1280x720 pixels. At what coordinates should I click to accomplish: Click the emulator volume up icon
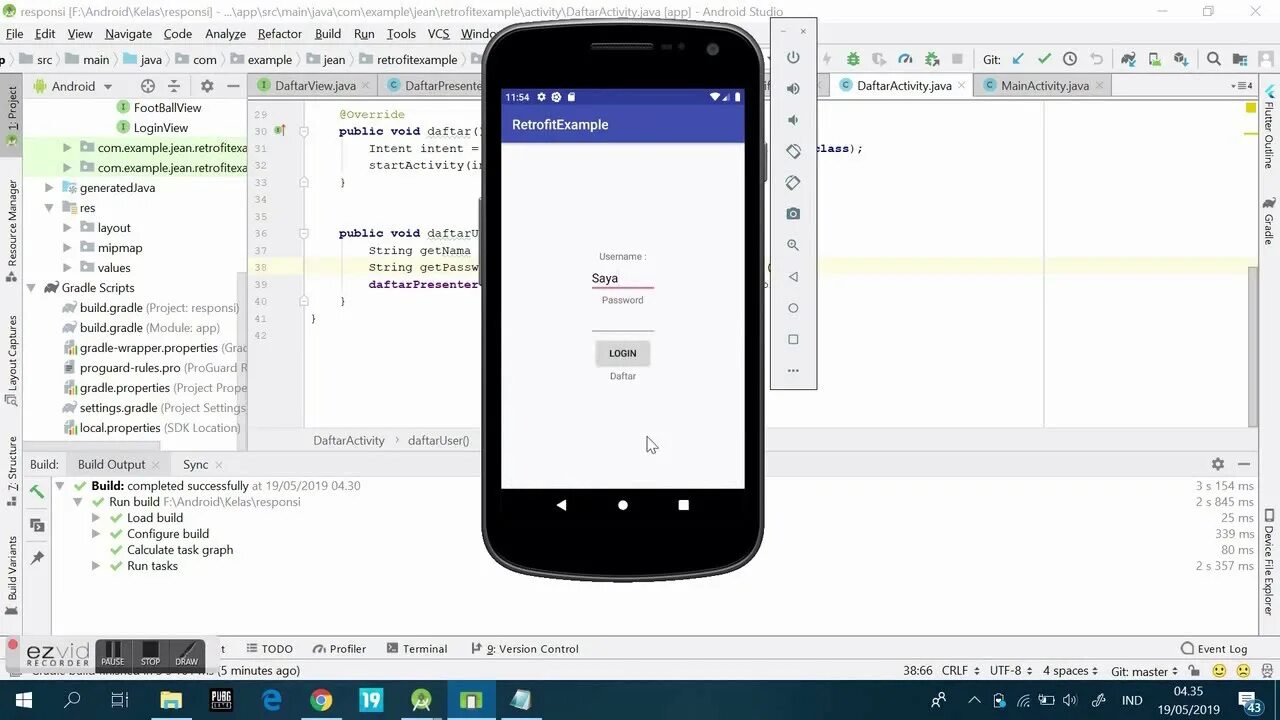coord(793,88)
